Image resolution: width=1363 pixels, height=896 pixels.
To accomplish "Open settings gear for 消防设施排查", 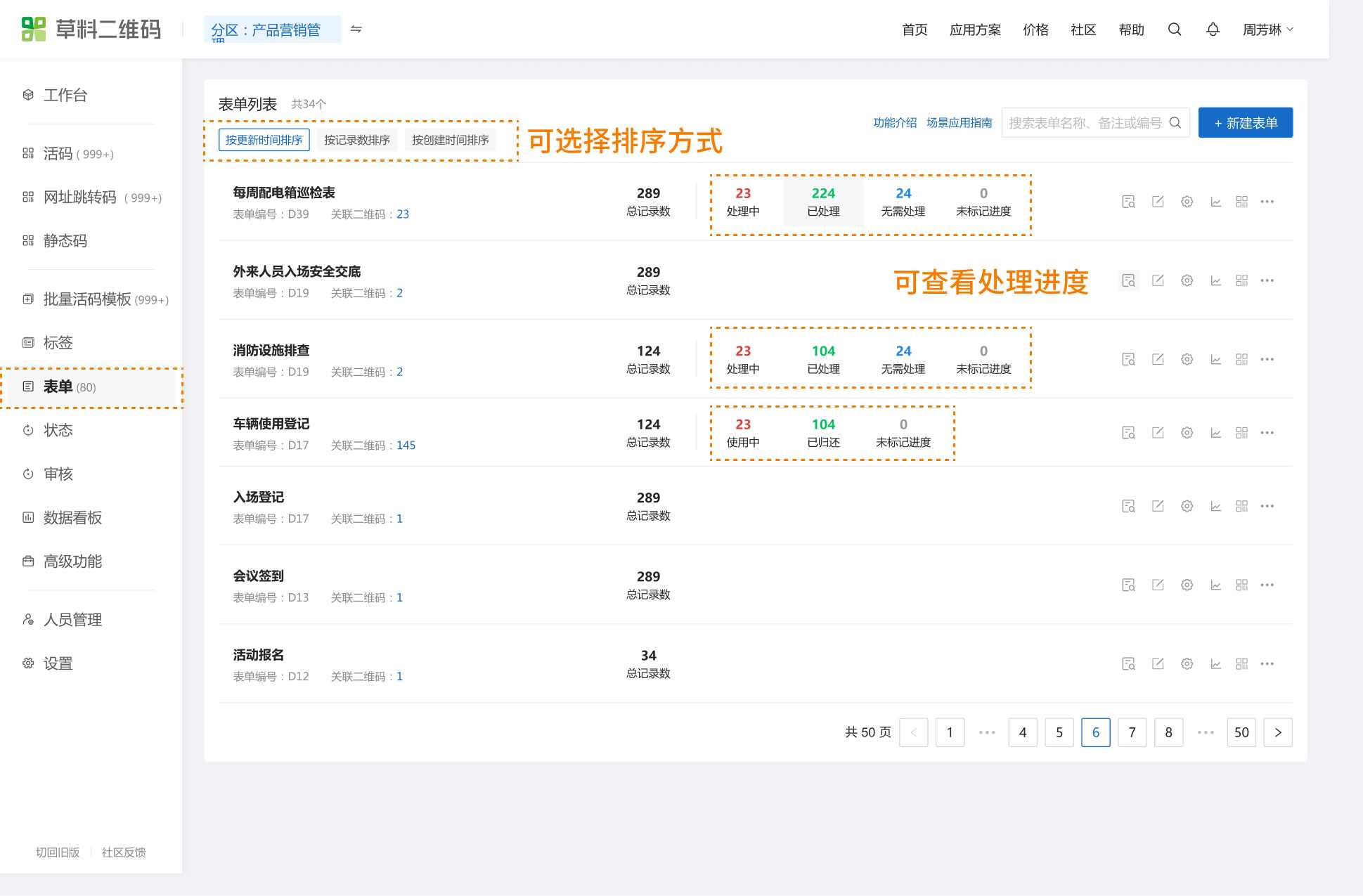I will [1187, 359].
